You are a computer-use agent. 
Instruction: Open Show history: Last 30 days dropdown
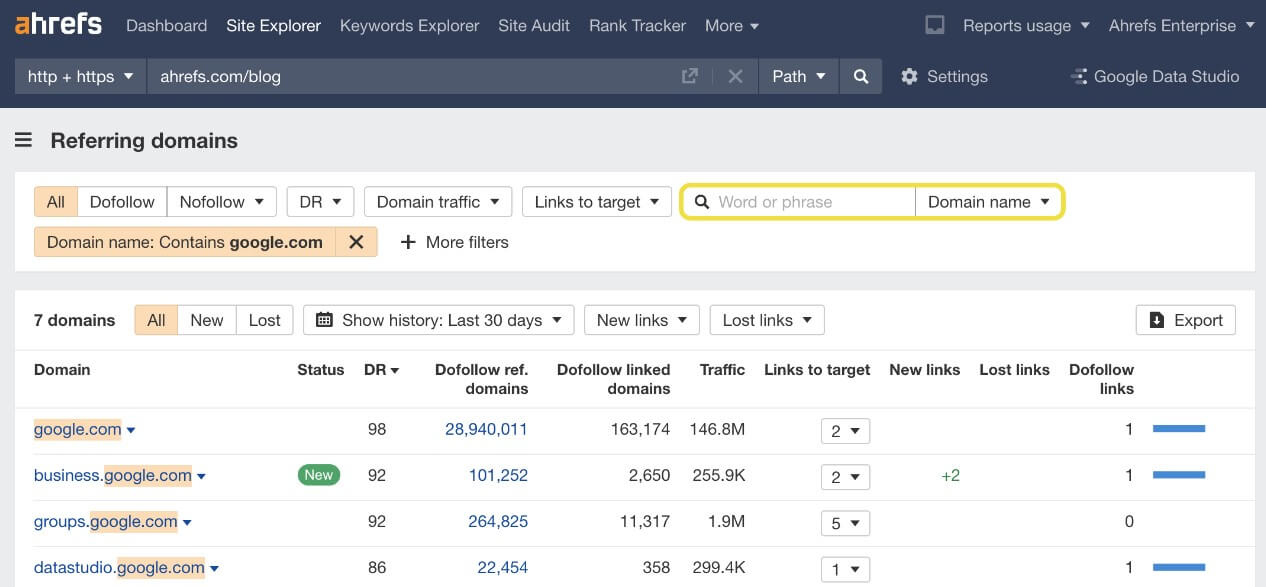click(438, 320)
